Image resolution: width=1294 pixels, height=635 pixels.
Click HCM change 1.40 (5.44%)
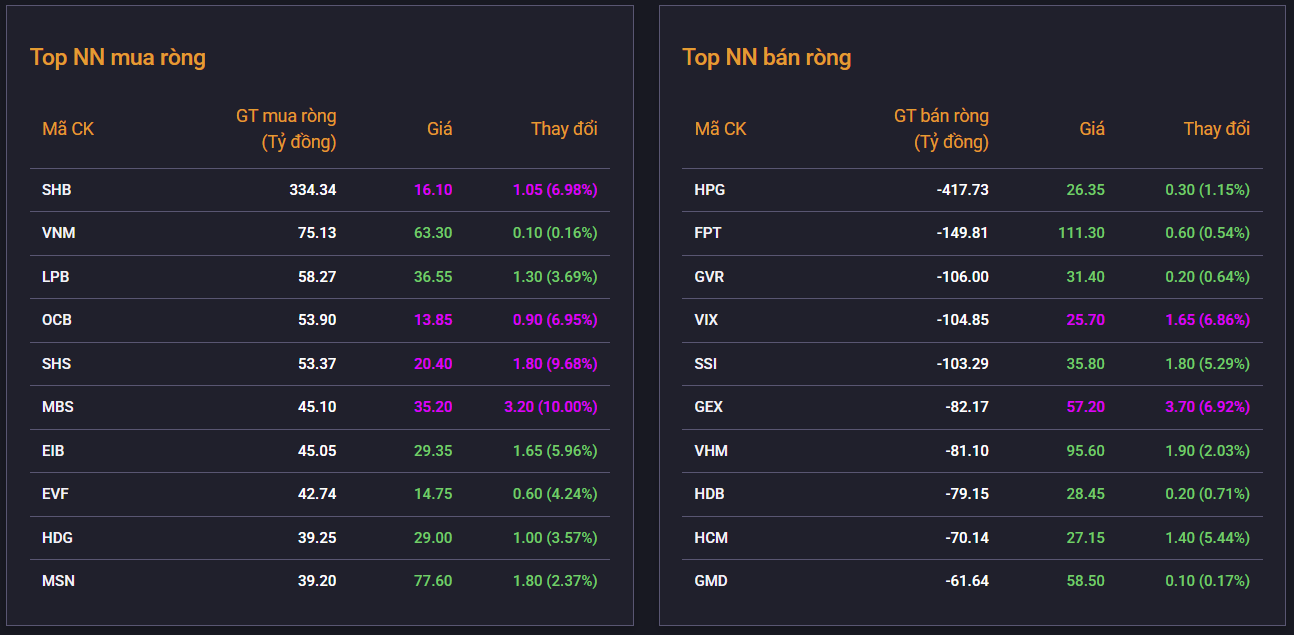[x=1208, y=537]
